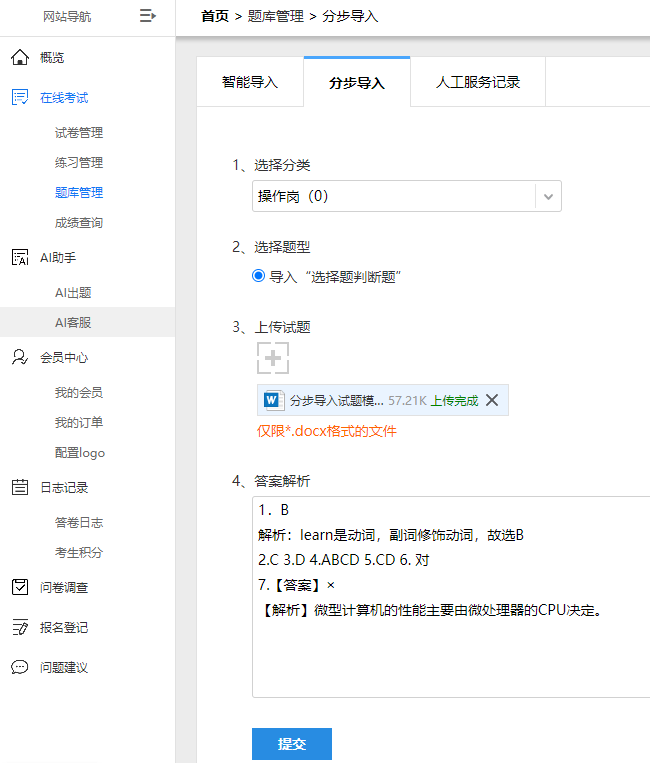Viewport: 650px width, 763px height.
Task: Click the plus icon to upload a file
Action: [273, 358]
